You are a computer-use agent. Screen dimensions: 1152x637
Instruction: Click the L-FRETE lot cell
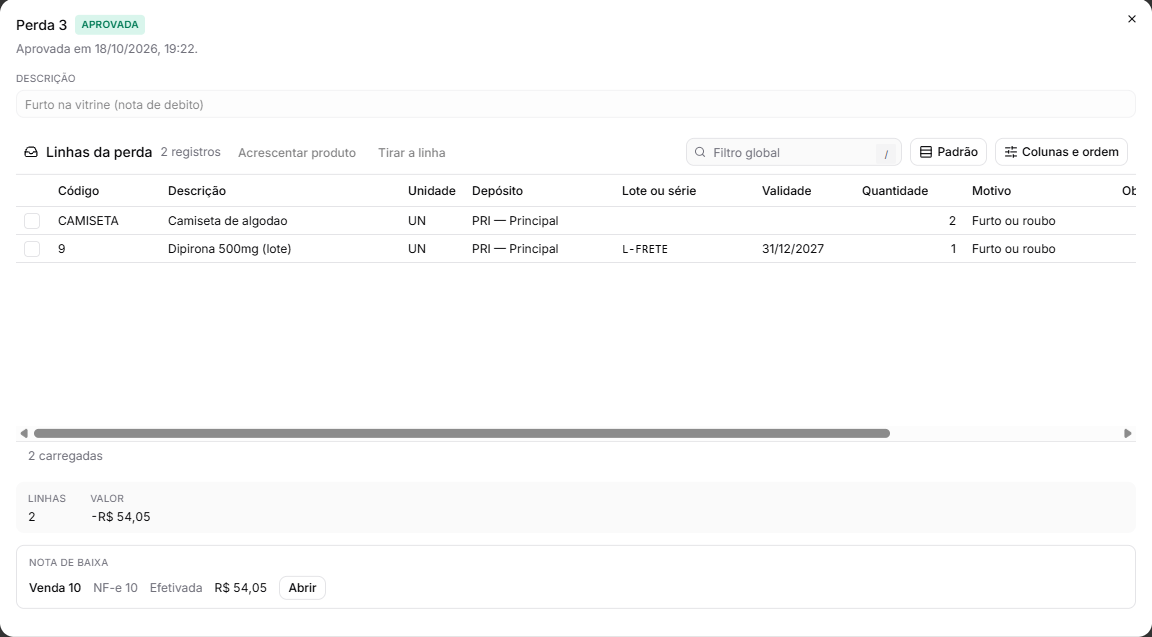(645, 249)
